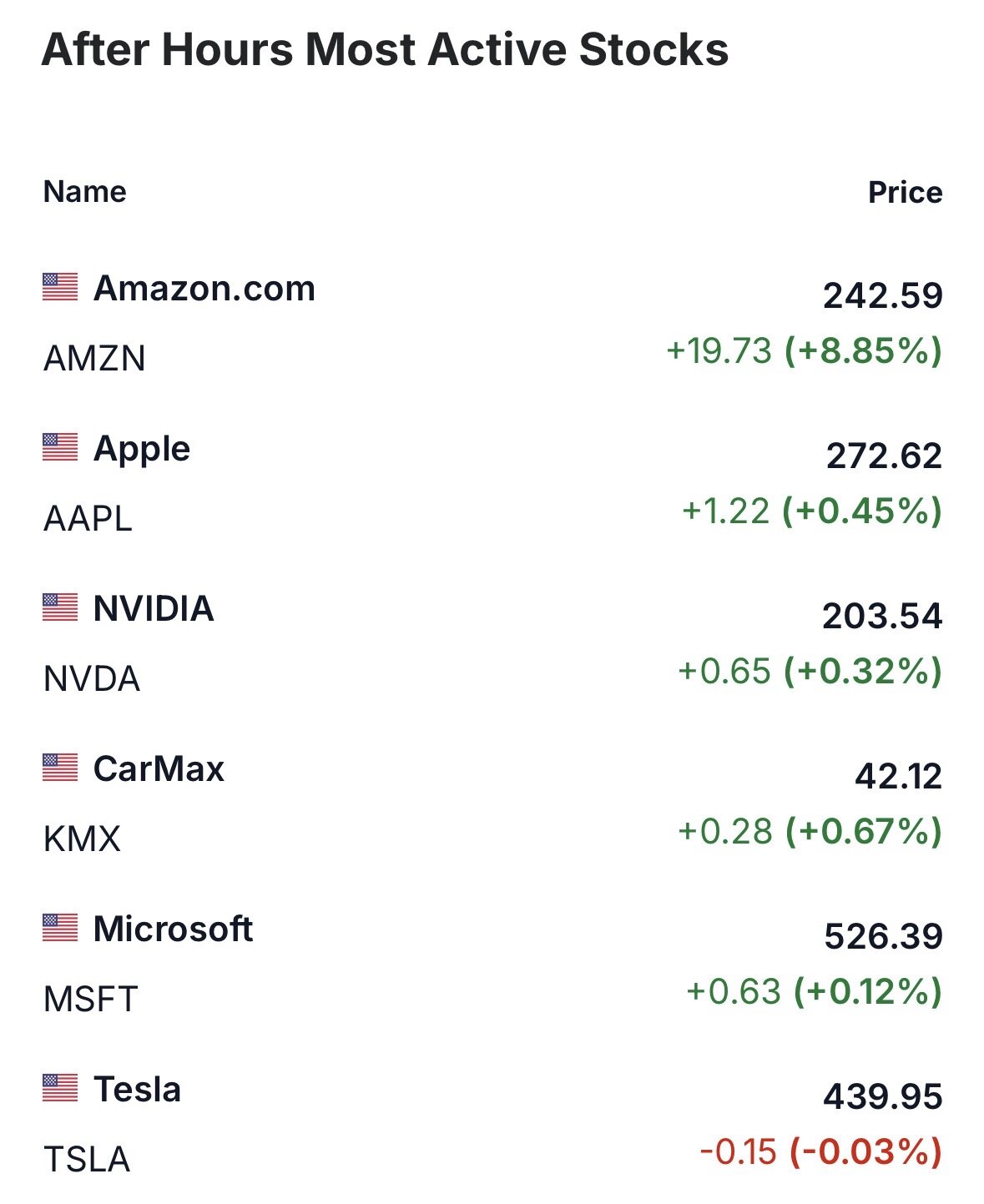Image resolution: width=984 pixels, height=1204 pixels.
Task: Click the US flag icon beside Microsoft
Action: pos(60,928)
